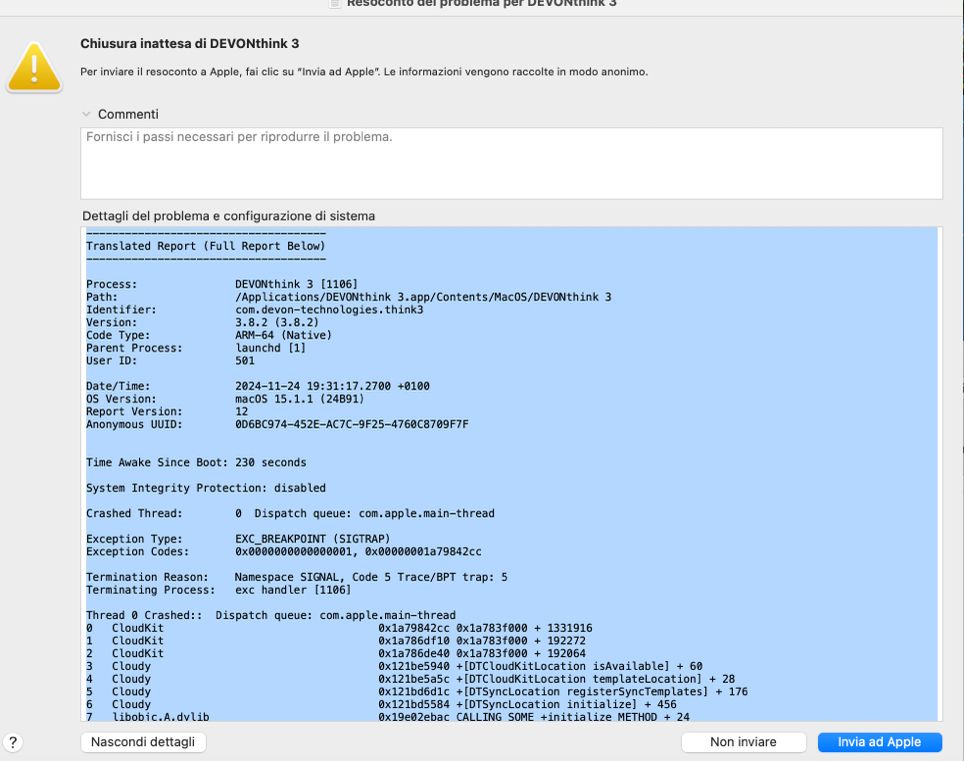Image resolution: width=964 pixels, height=762 pixels.
Task: Click the 'Chiusura inattesa di DEVONthink 3' heading
Action: tap(189, 44)
